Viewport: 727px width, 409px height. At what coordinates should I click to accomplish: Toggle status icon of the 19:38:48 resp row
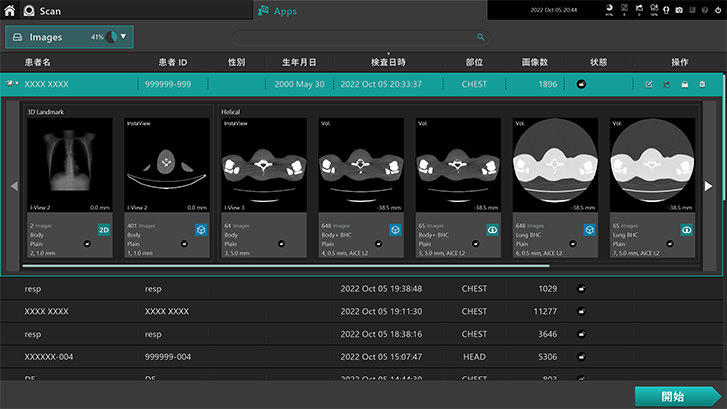[581, 289]
